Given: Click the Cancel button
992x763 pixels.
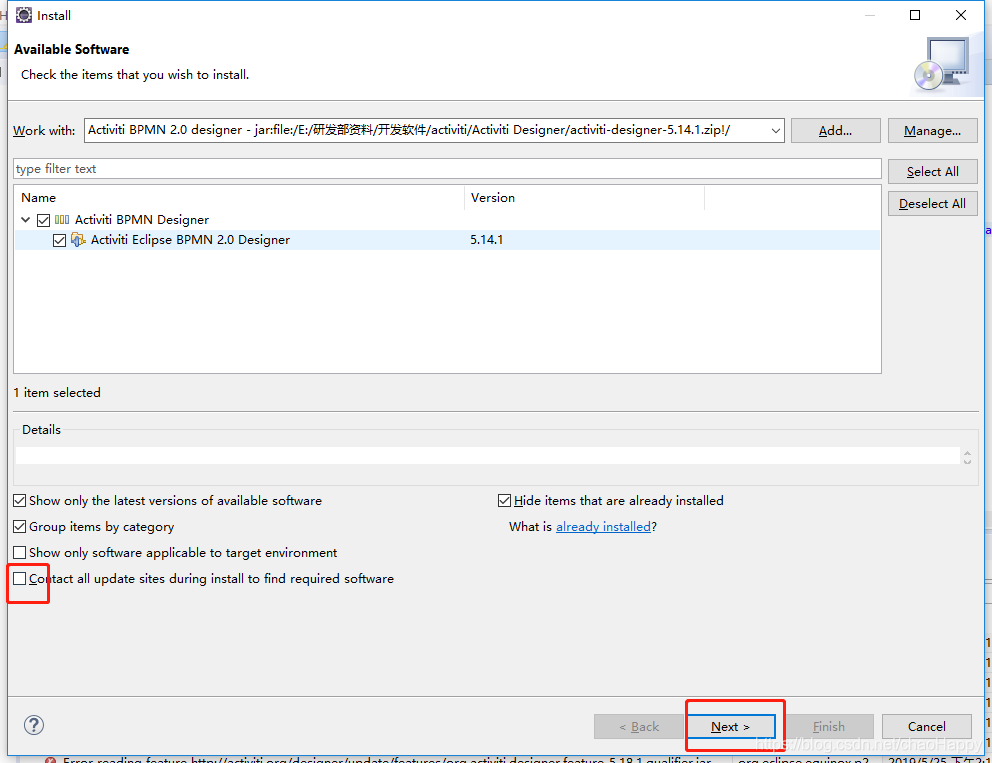Looking at the screenshot, I should (927, 726).
